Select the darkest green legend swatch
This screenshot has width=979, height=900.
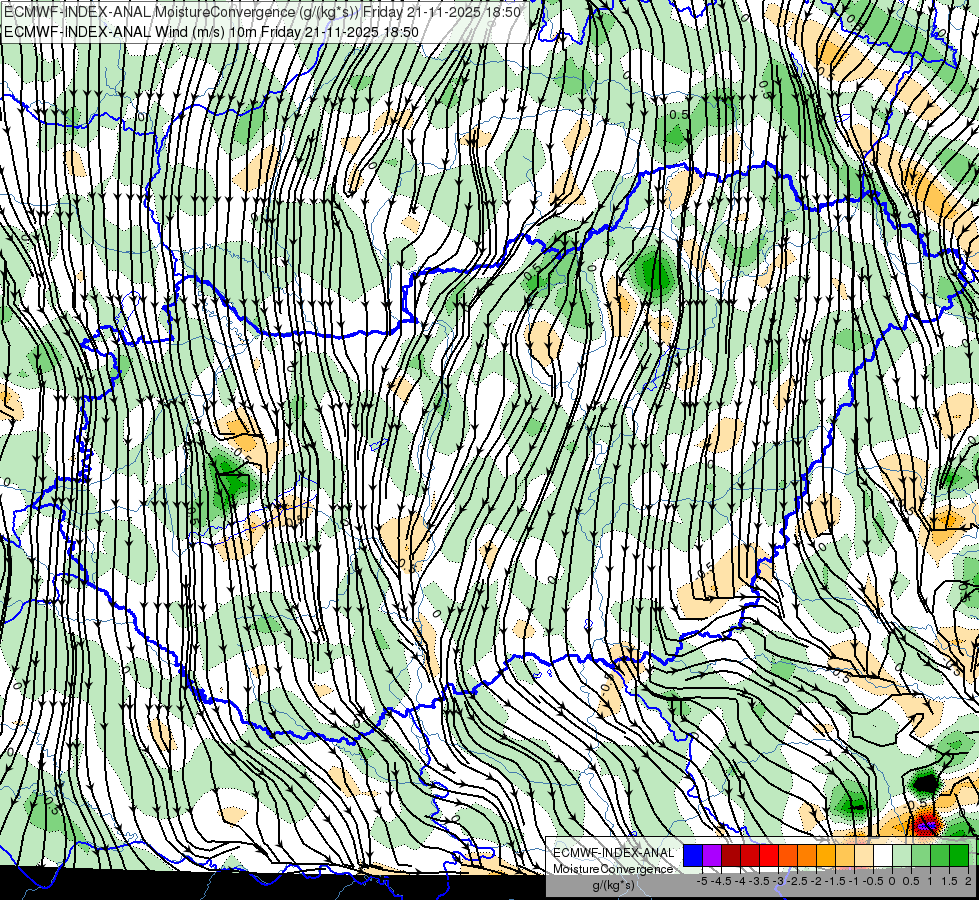(x=959, y=855)
